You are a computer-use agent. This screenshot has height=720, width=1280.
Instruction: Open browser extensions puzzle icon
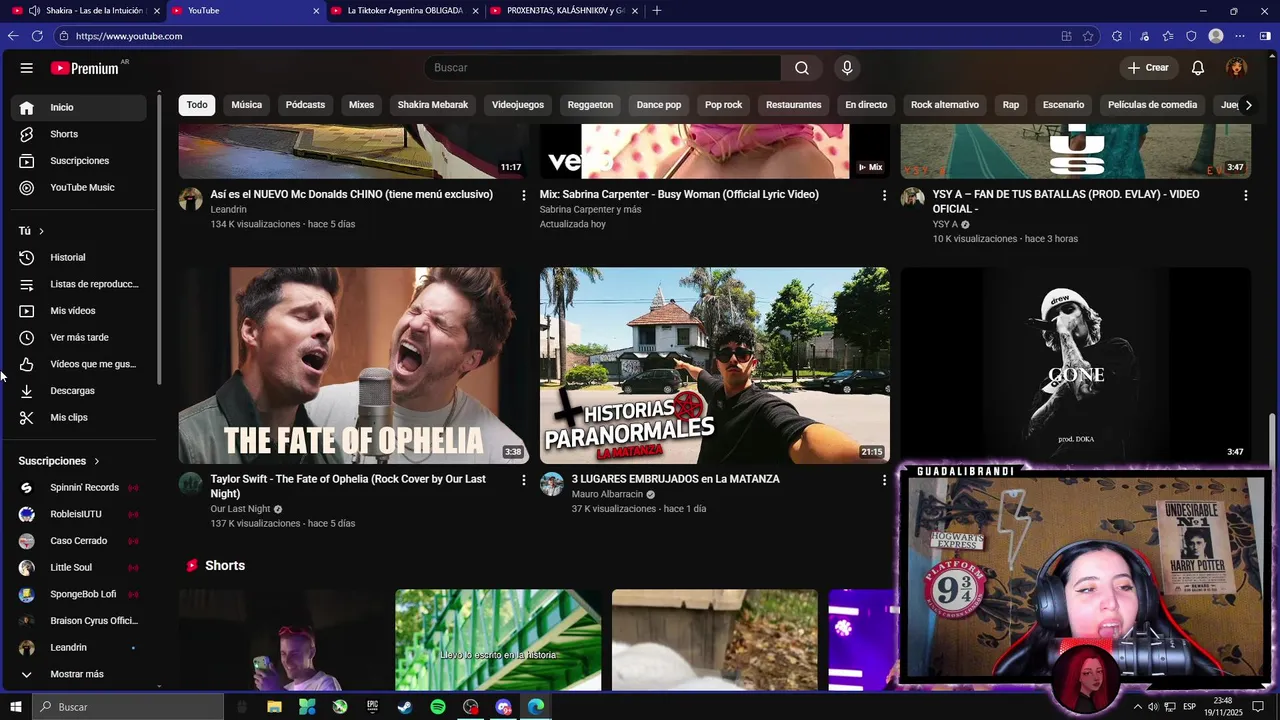click(x=1117, y=36)
